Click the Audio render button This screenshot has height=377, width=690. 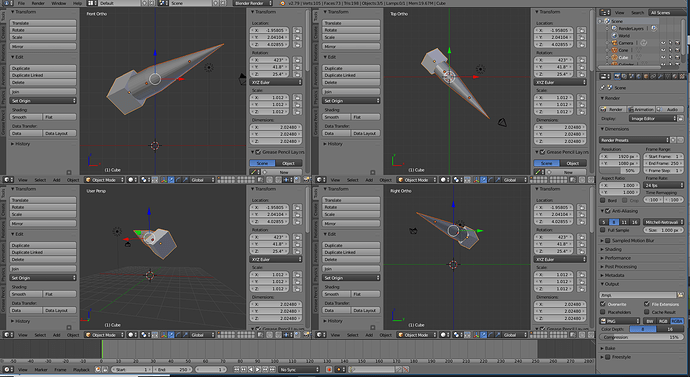tap(670, 109)
